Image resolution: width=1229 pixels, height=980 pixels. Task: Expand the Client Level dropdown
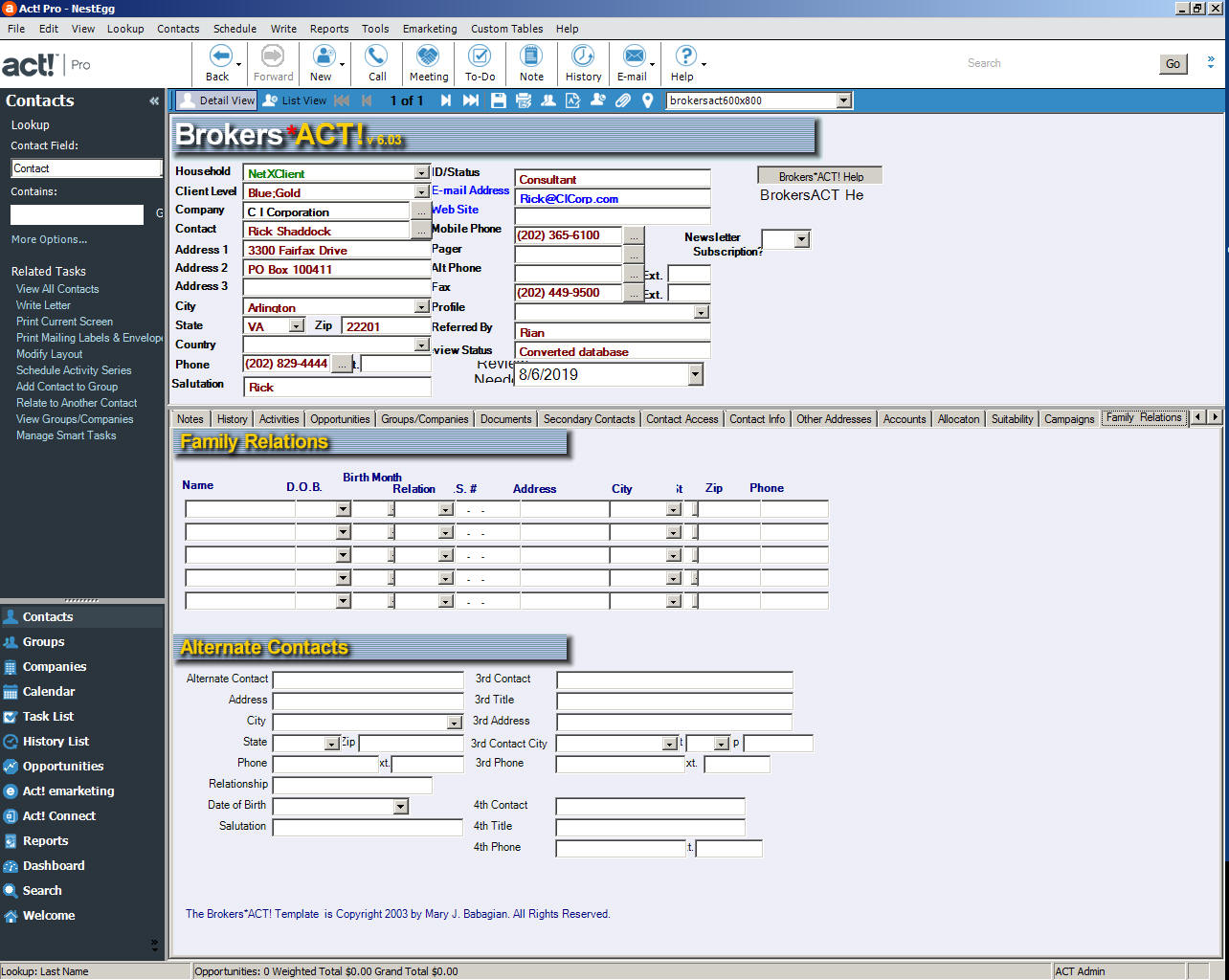pos(421,192)
